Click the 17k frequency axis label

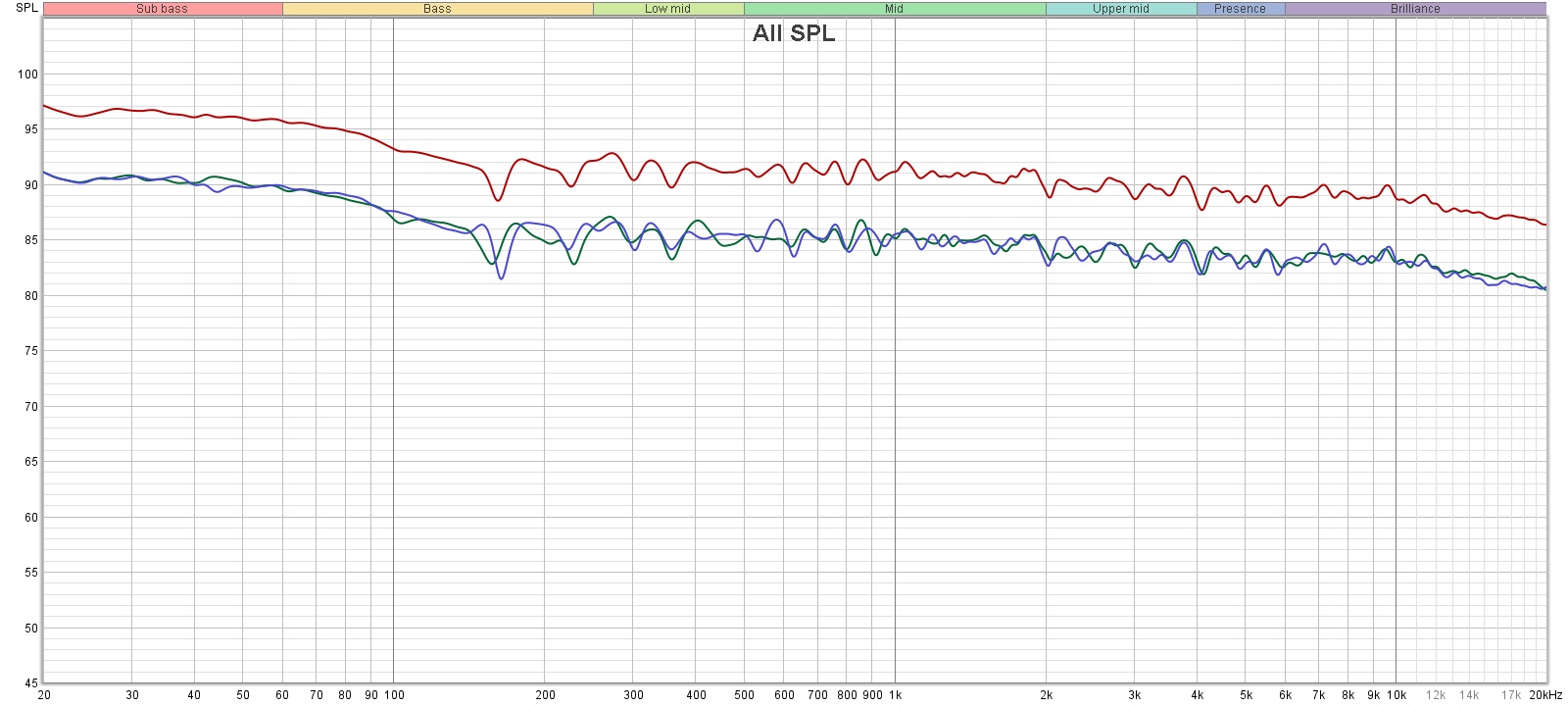pos(1511,695)
